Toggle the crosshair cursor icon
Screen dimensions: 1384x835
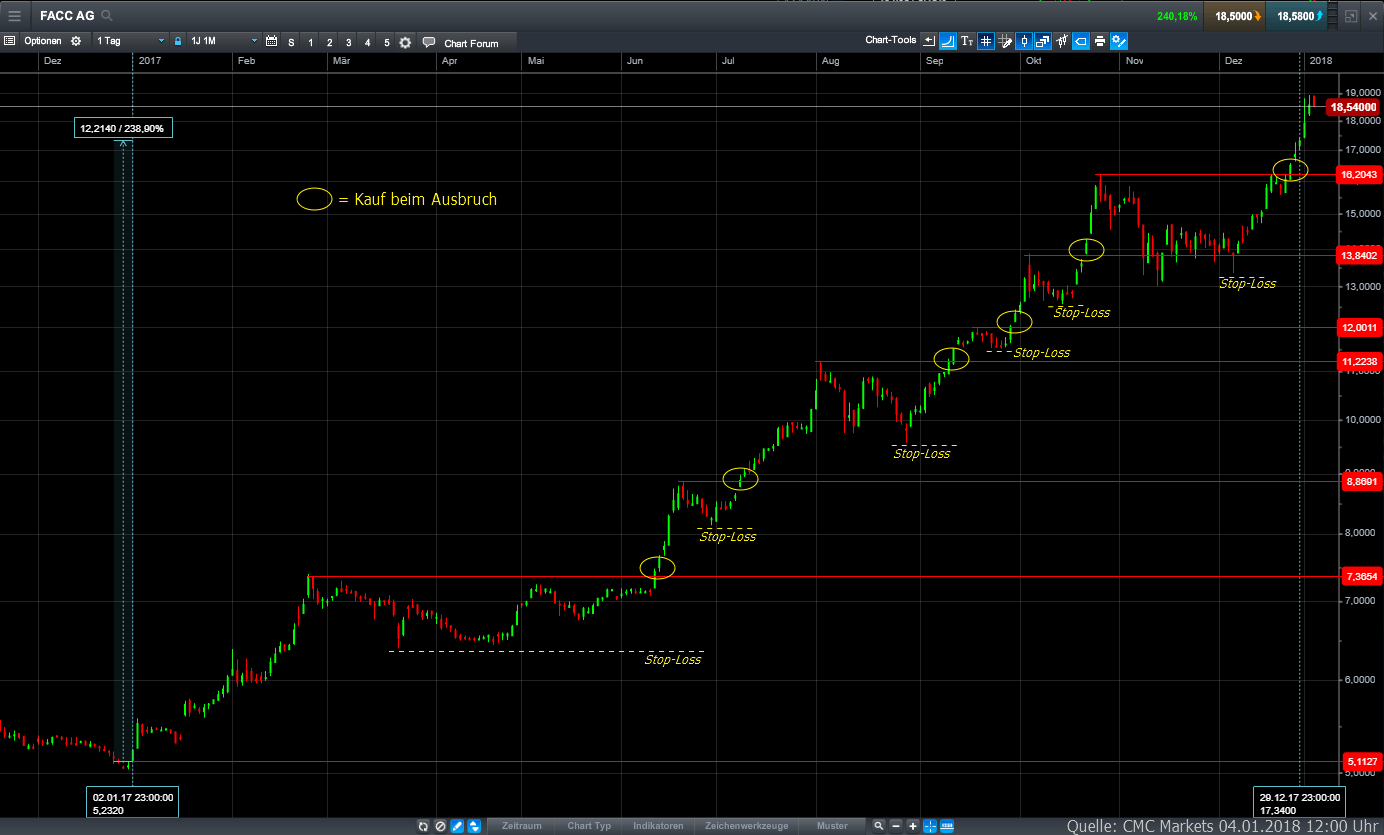point(930,826)
